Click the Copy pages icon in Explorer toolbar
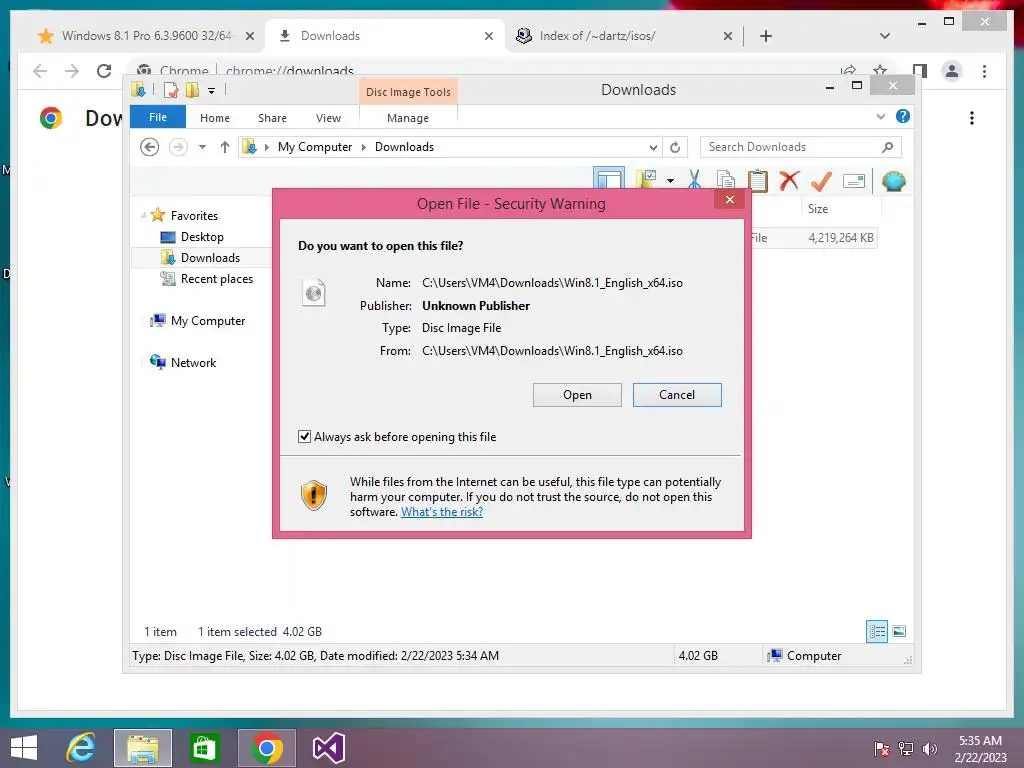1024x768 pixels. pyautogui.click(x=726, y=180)
